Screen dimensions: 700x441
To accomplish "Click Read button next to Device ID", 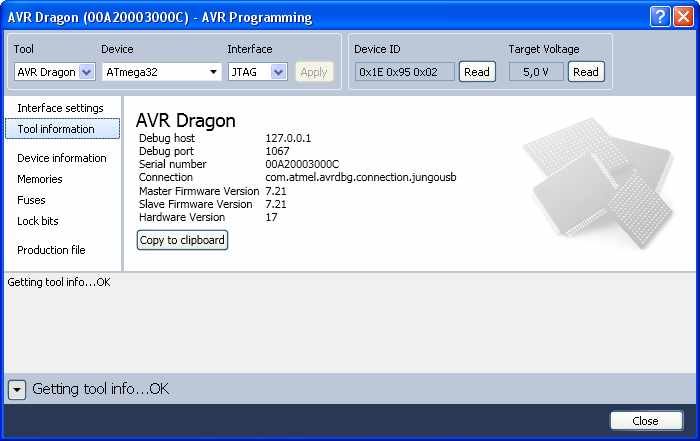I will 477,72.
